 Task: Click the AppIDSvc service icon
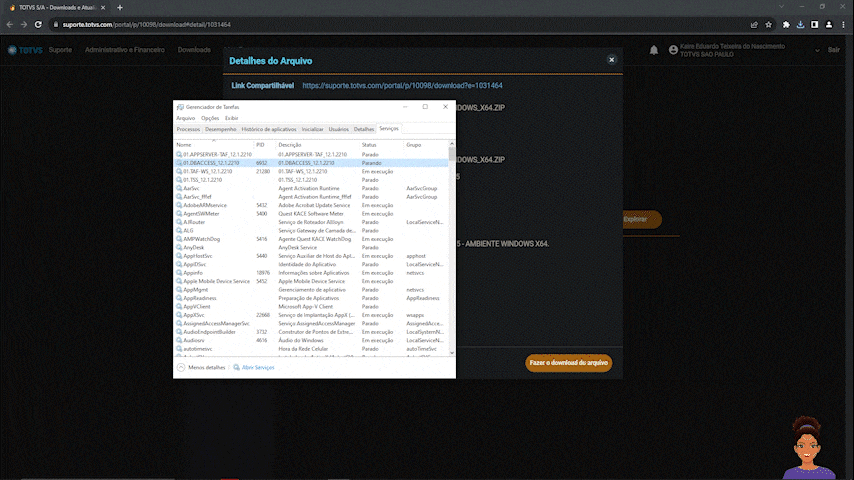tap(179, 264)
